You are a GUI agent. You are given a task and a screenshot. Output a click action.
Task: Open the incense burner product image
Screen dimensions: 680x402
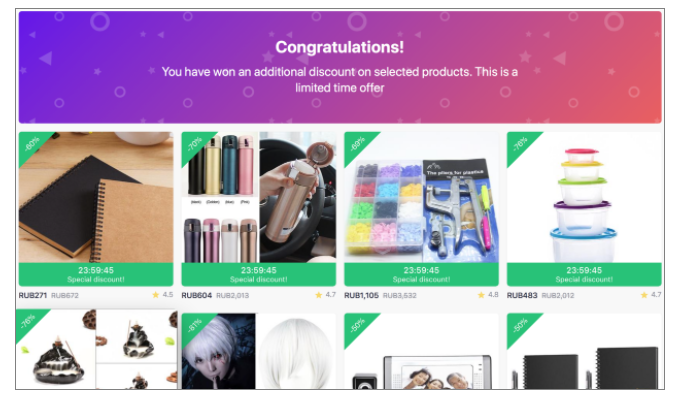(97, 349)
